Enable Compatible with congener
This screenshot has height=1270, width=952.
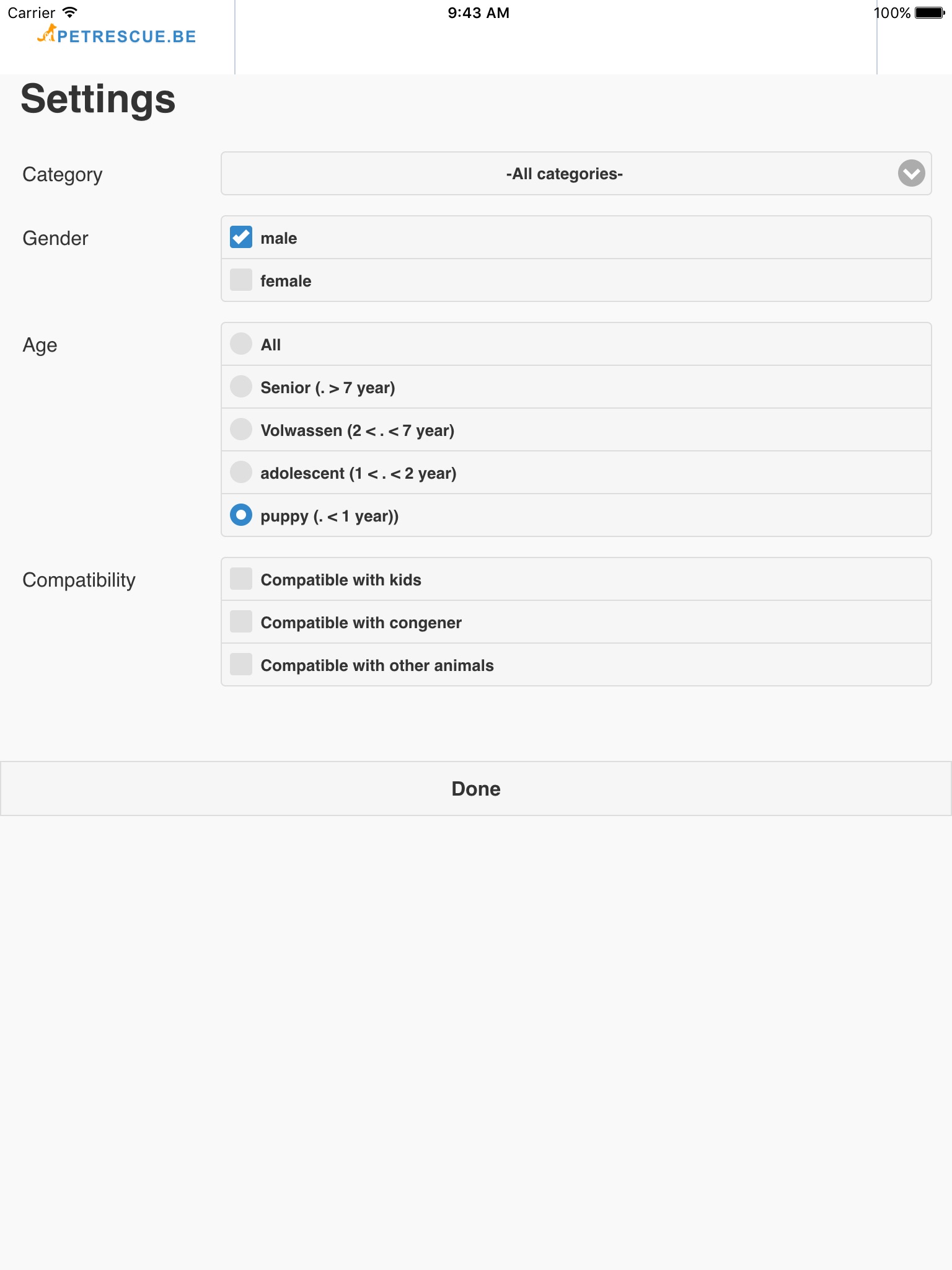click(x=241, y=622)
